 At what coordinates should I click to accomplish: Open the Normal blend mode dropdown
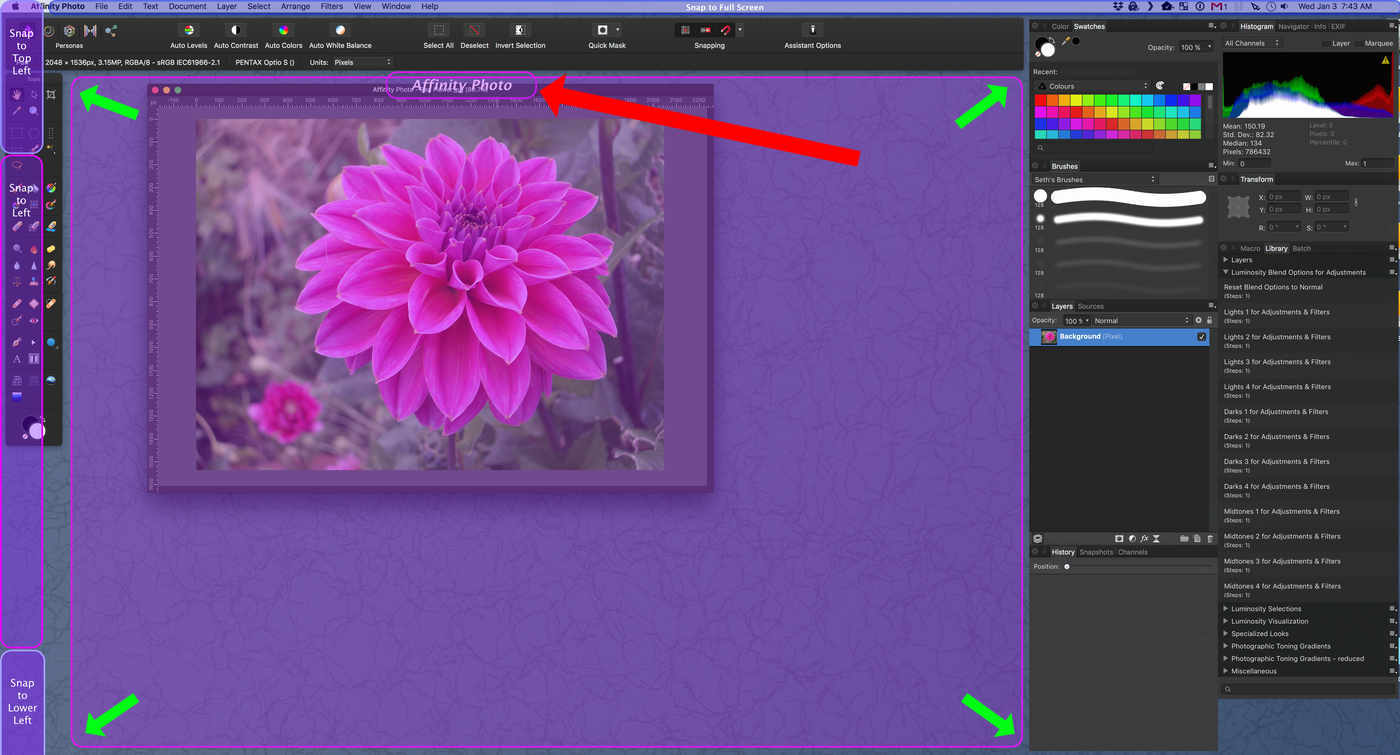[1140, 320]
